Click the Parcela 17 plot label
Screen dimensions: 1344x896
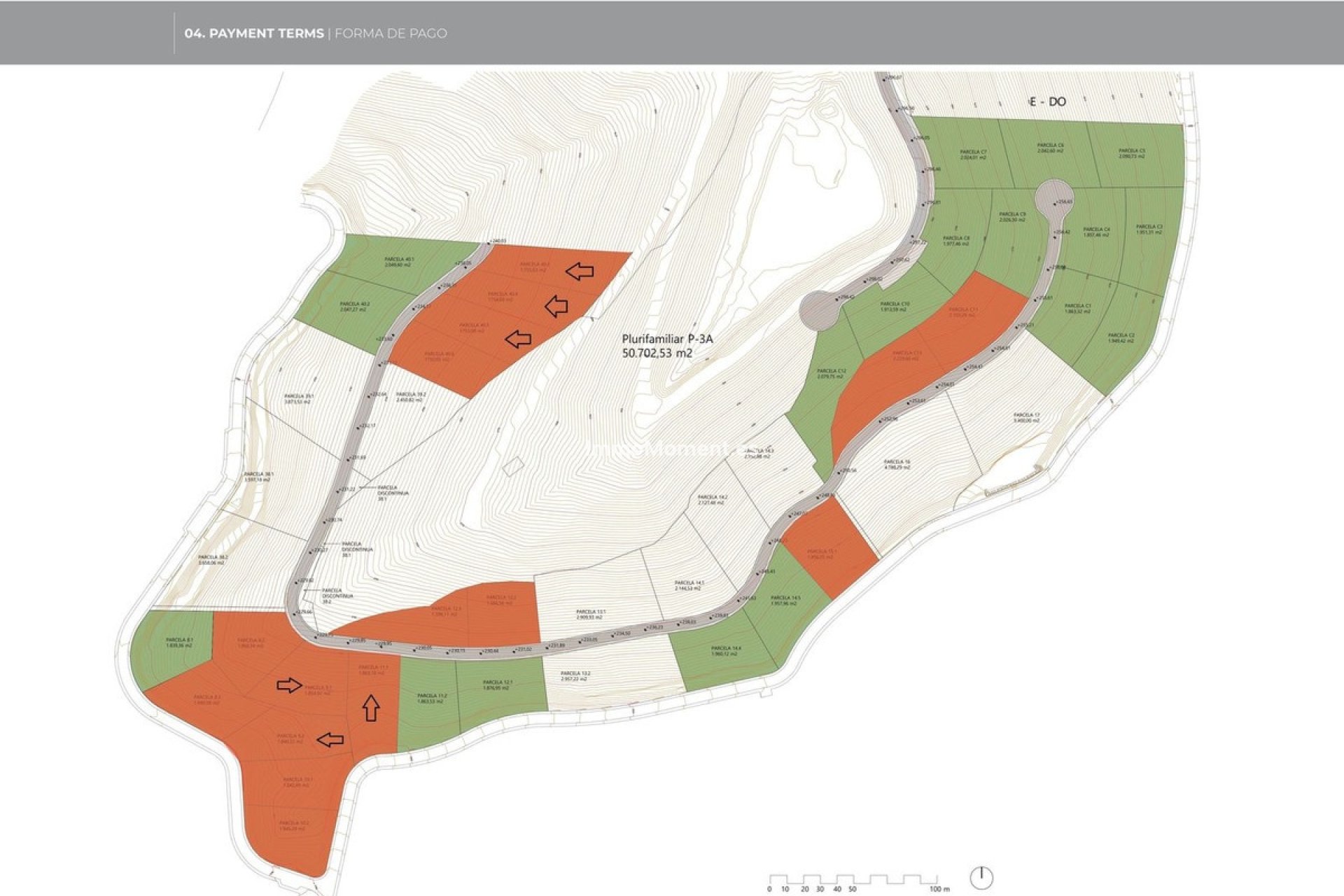pyautogui.click(x=1026, y=417)
